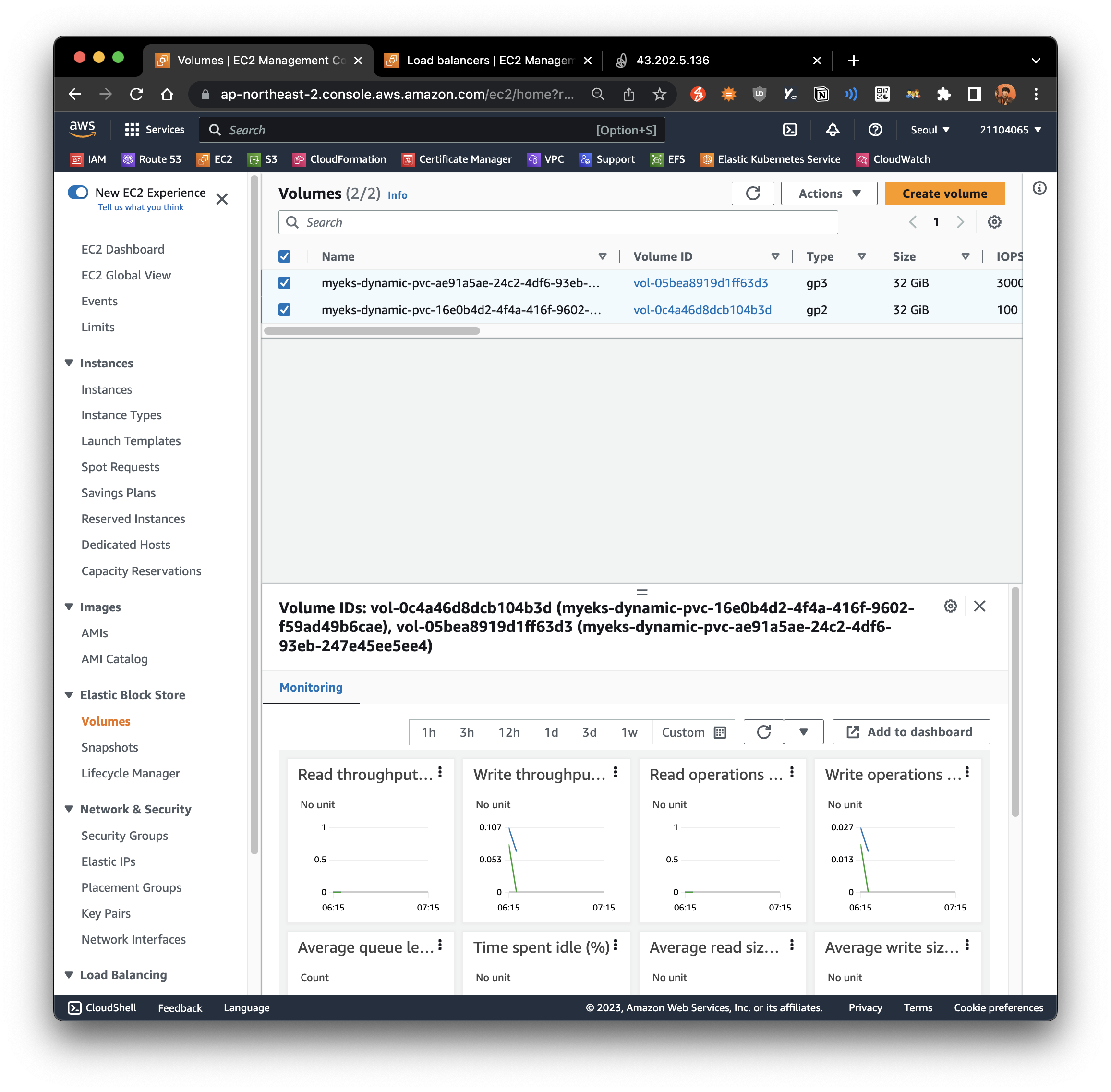Screen dimensions: 1111x1092
Task: Open details panel settings gear
Action: [950, 606]
